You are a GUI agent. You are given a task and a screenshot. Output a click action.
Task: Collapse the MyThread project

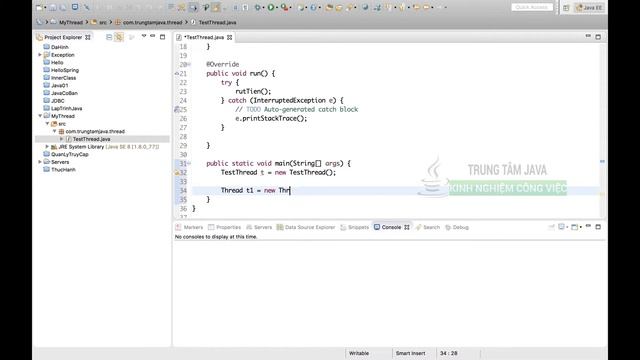tap(40, 116)
